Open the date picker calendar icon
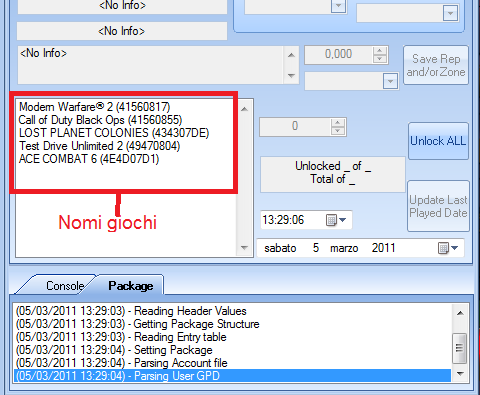The height and width of the screenshot is (395, 480). coord(448,248)
